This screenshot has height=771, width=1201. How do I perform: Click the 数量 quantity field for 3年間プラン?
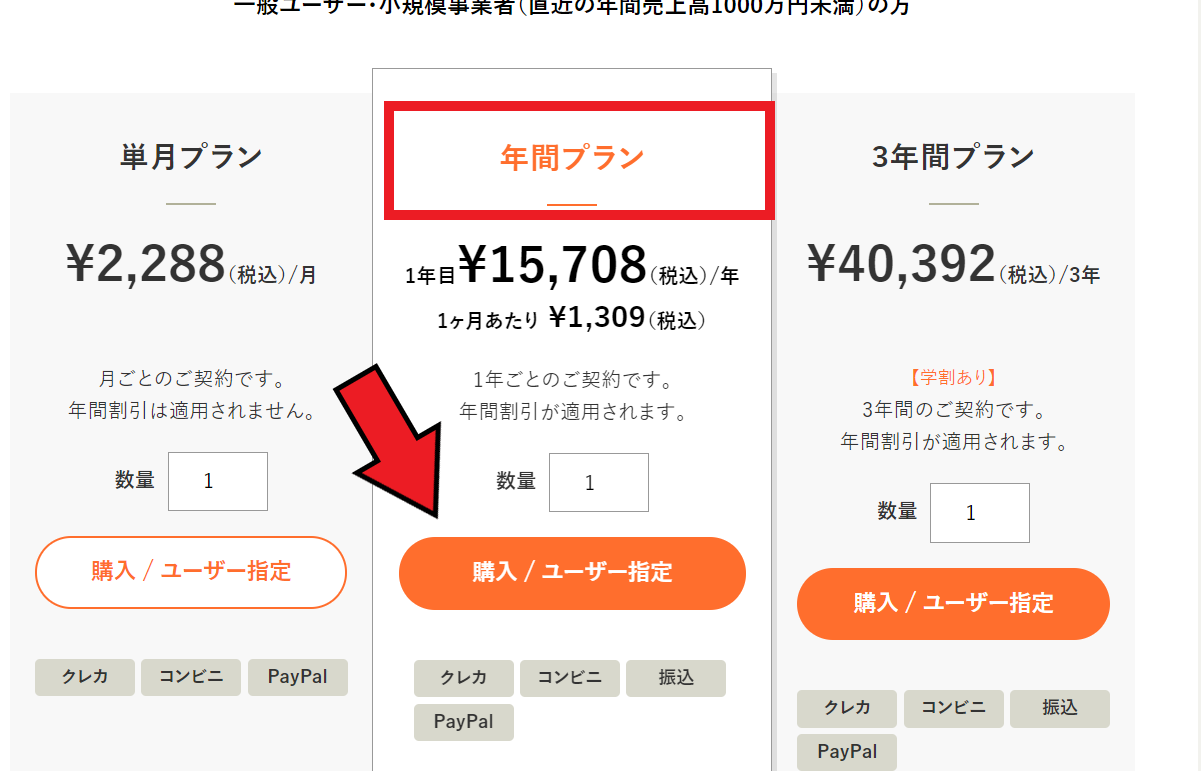click(x=979, y=512)
